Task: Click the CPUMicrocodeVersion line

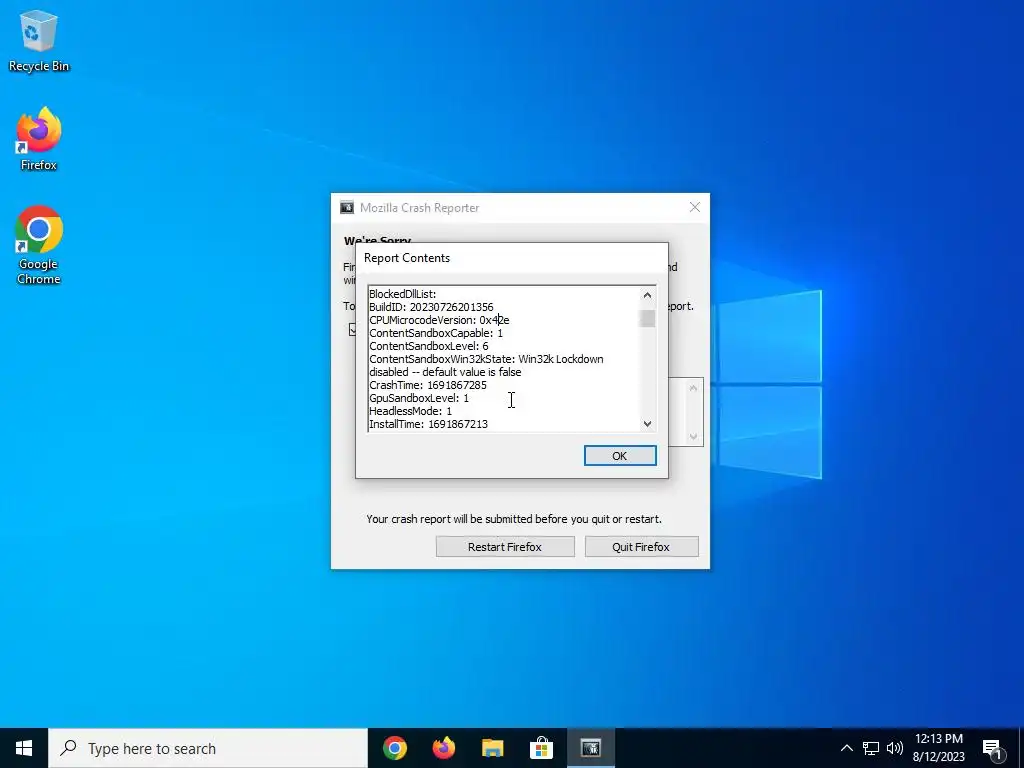Action: [x=439, y=320]
